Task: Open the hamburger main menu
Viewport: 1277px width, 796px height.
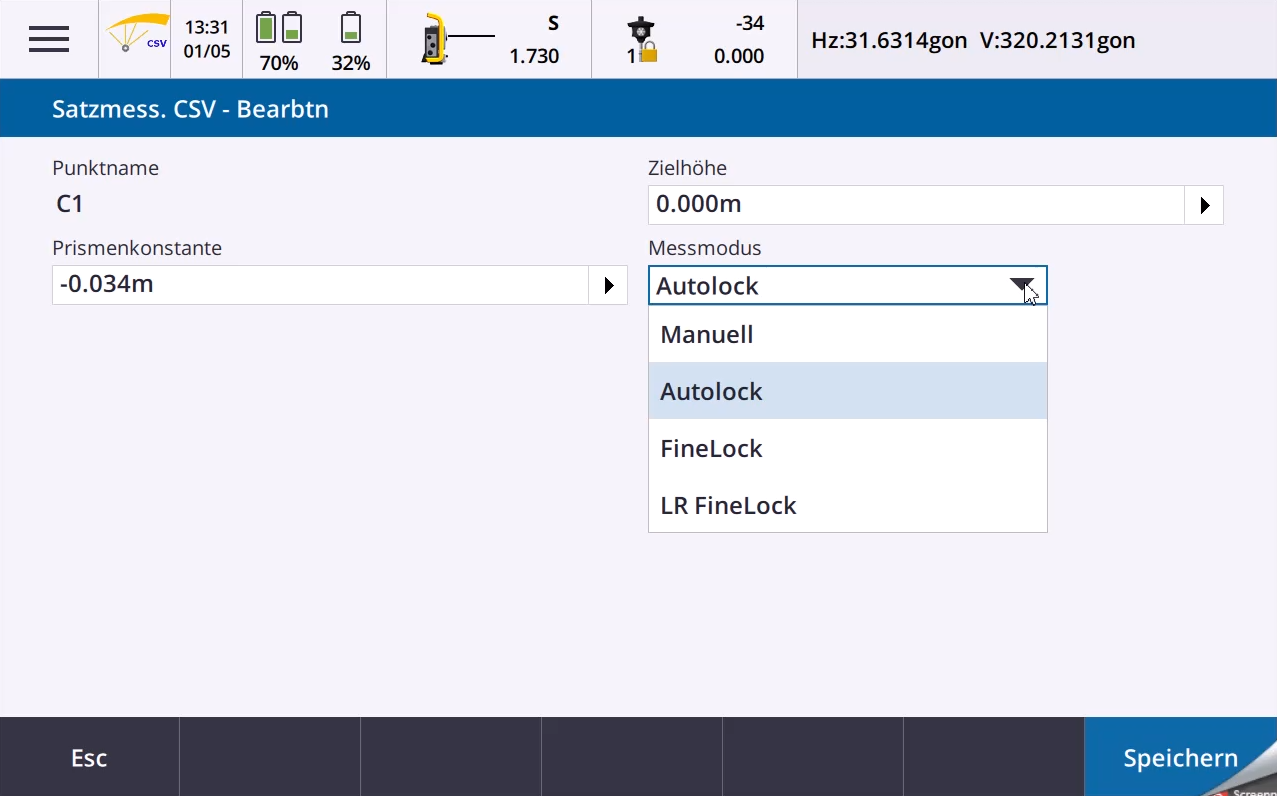Action: [48, 39]
